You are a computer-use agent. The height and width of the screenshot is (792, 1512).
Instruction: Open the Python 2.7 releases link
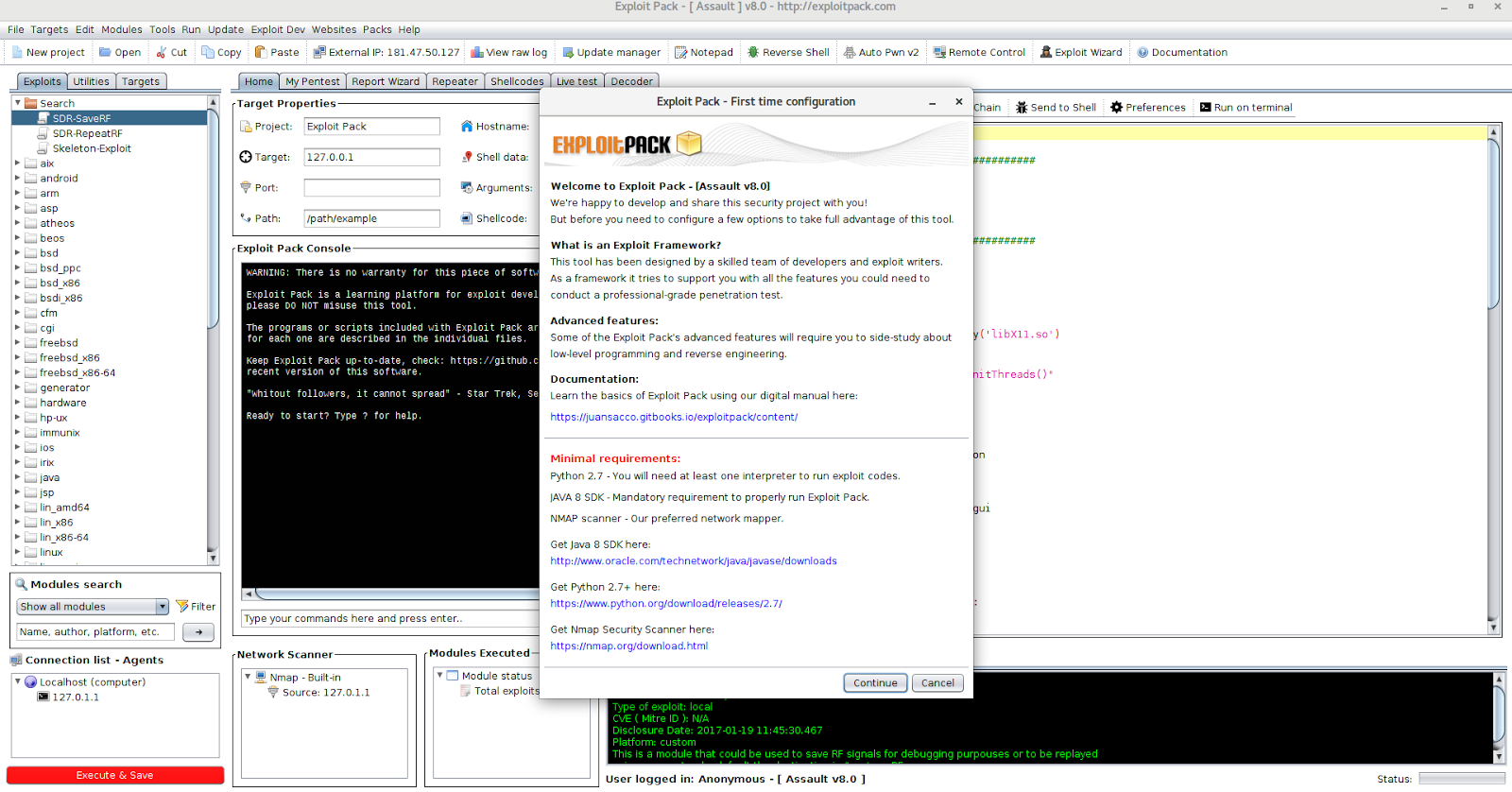pyautogui.click(x=666, y=603)
